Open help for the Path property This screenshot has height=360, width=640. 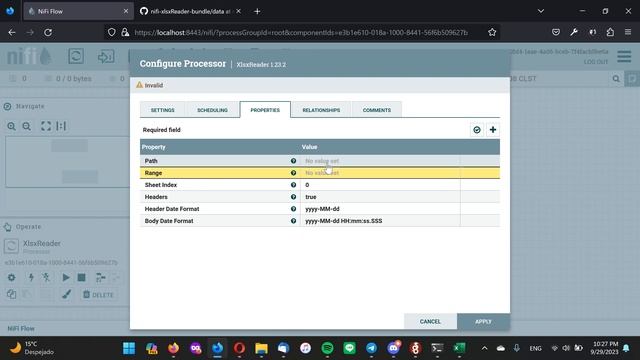click(x=293, y=161)
